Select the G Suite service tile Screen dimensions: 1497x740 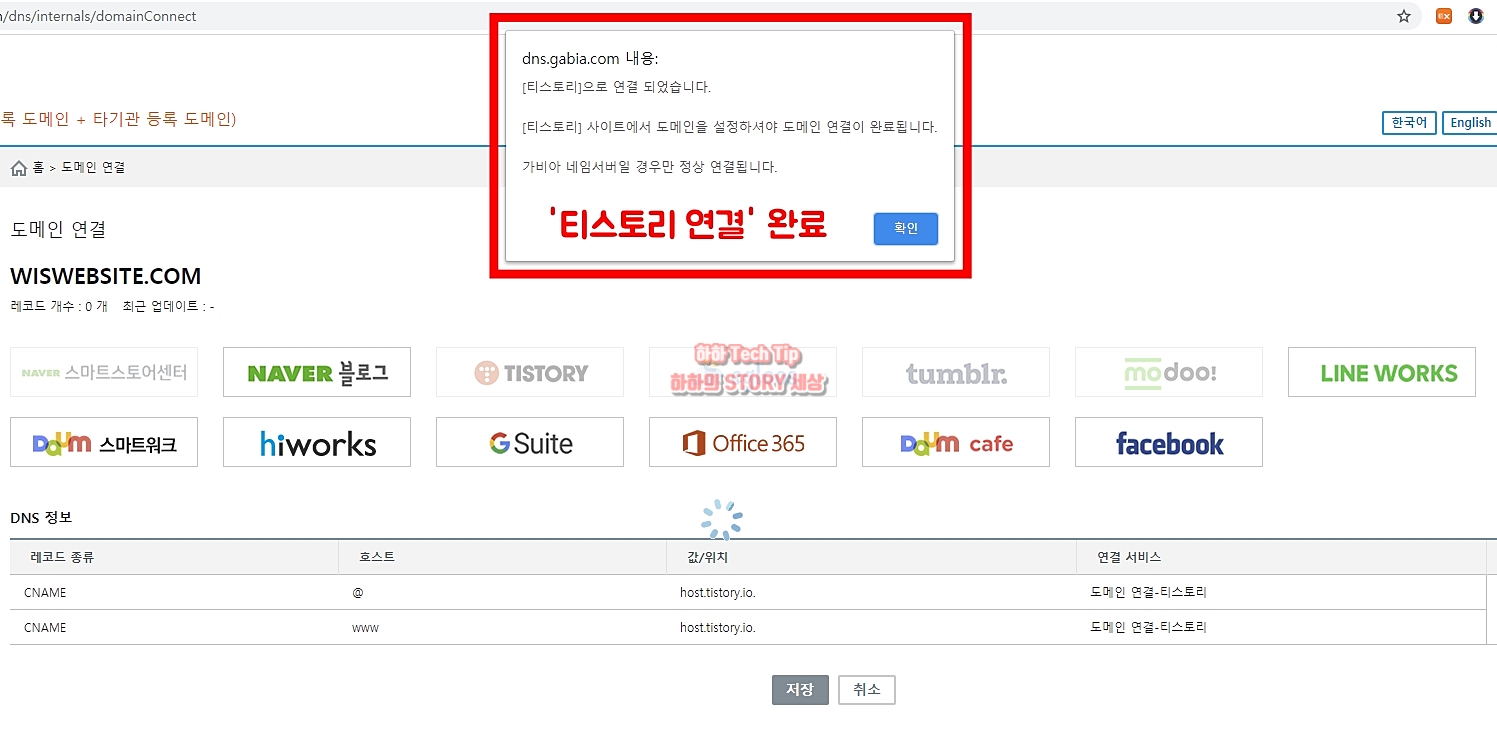point(530,442)
